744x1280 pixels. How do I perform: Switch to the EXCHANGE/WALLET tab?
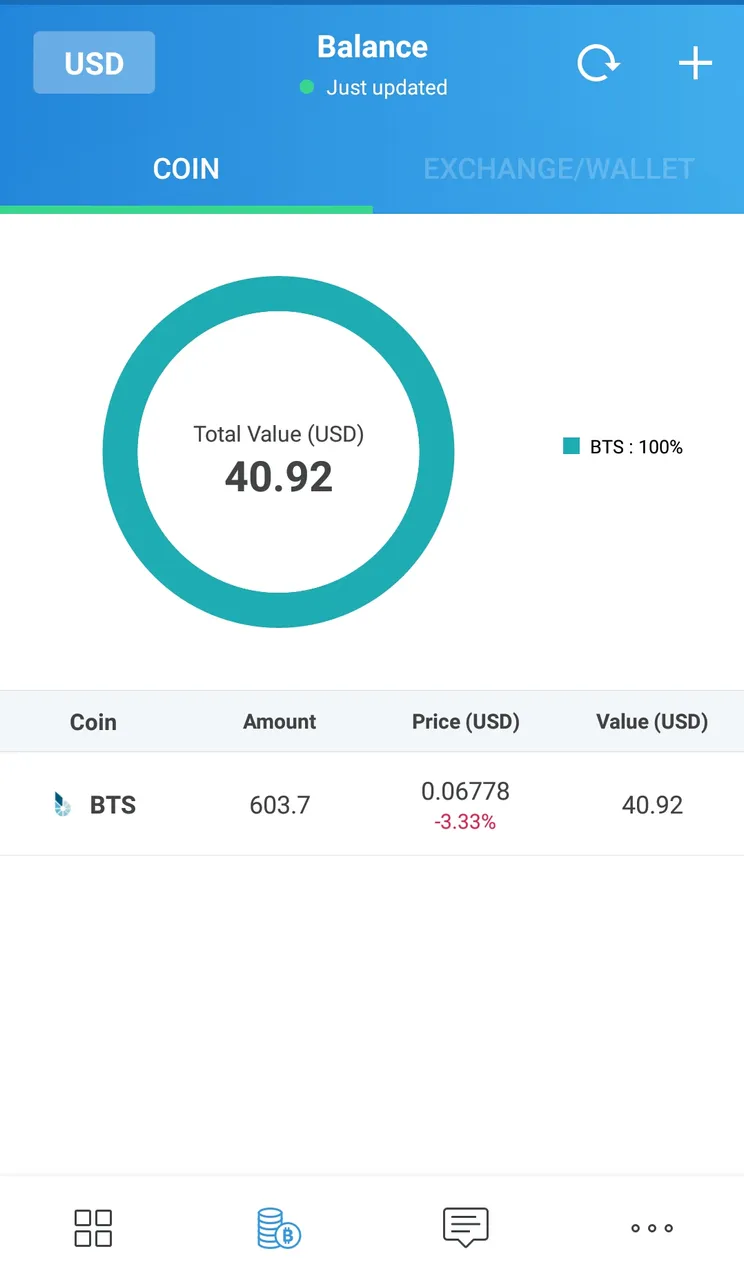pyautogui.click(x=558, y=169)
